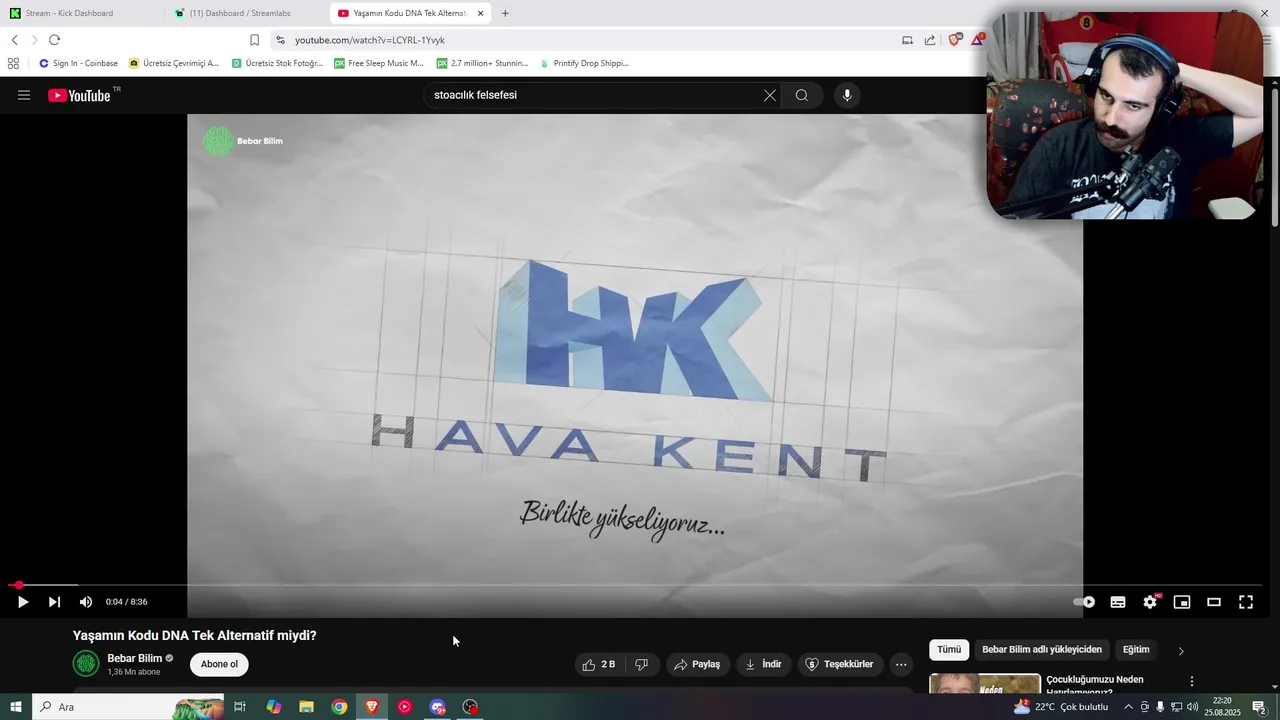
Task: Open the Çocukluğumuzu Neden Hatırlamıyoruz title link
Action: click(x=1095, y=685)
